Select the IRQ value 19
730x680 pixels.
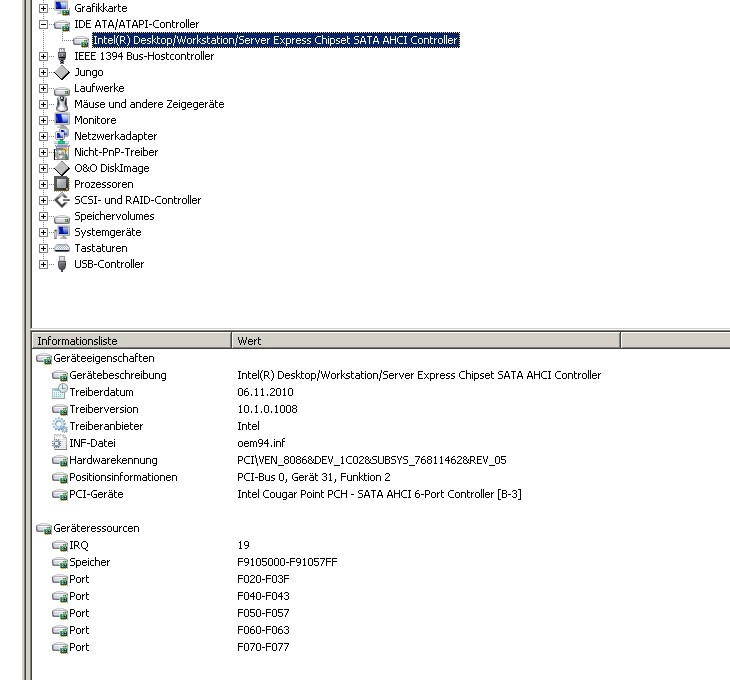pos(243,545)
